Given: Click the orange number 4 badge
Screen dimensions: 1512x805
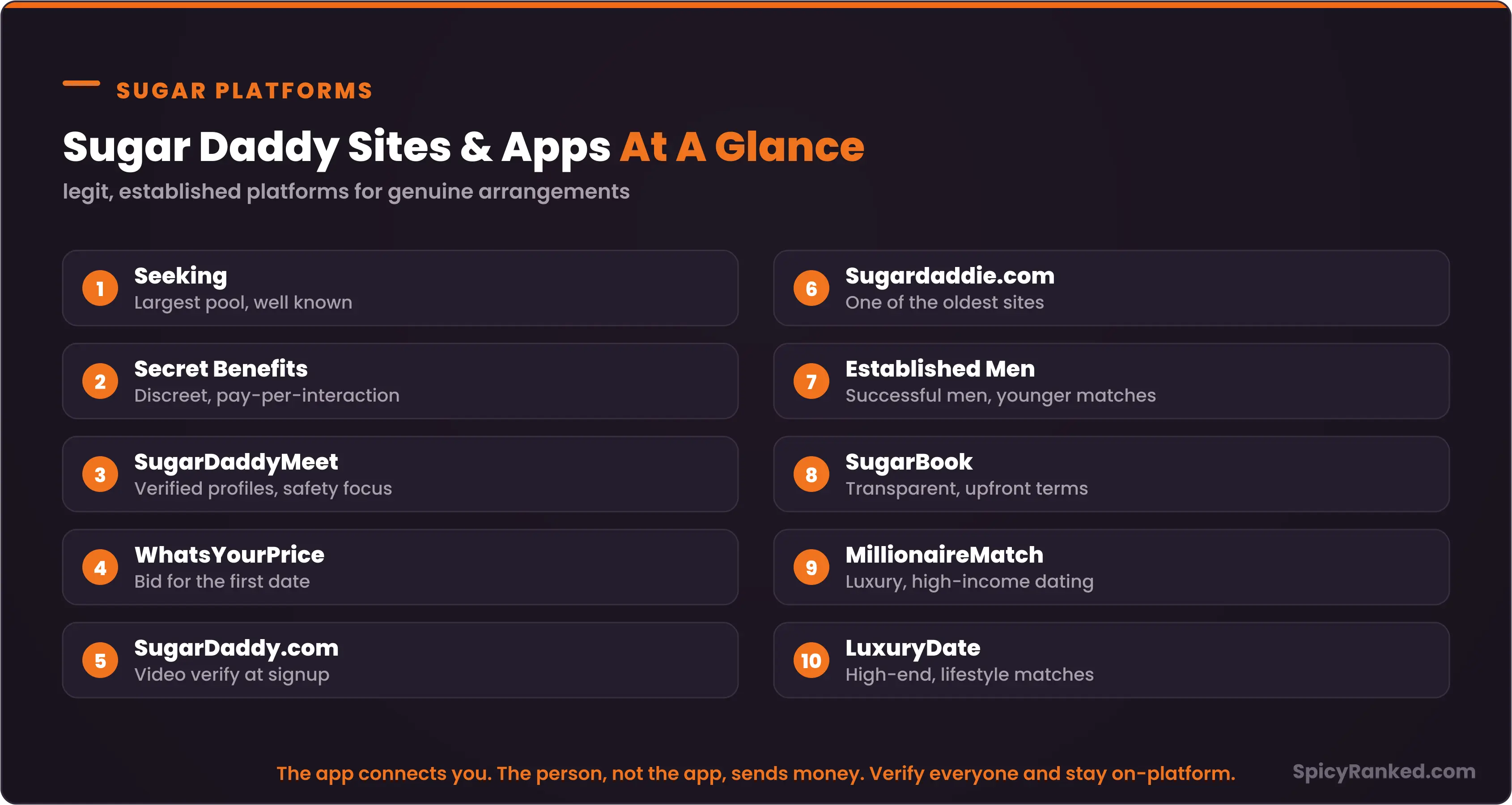Looking at the screenshot, I should point(100,568).
